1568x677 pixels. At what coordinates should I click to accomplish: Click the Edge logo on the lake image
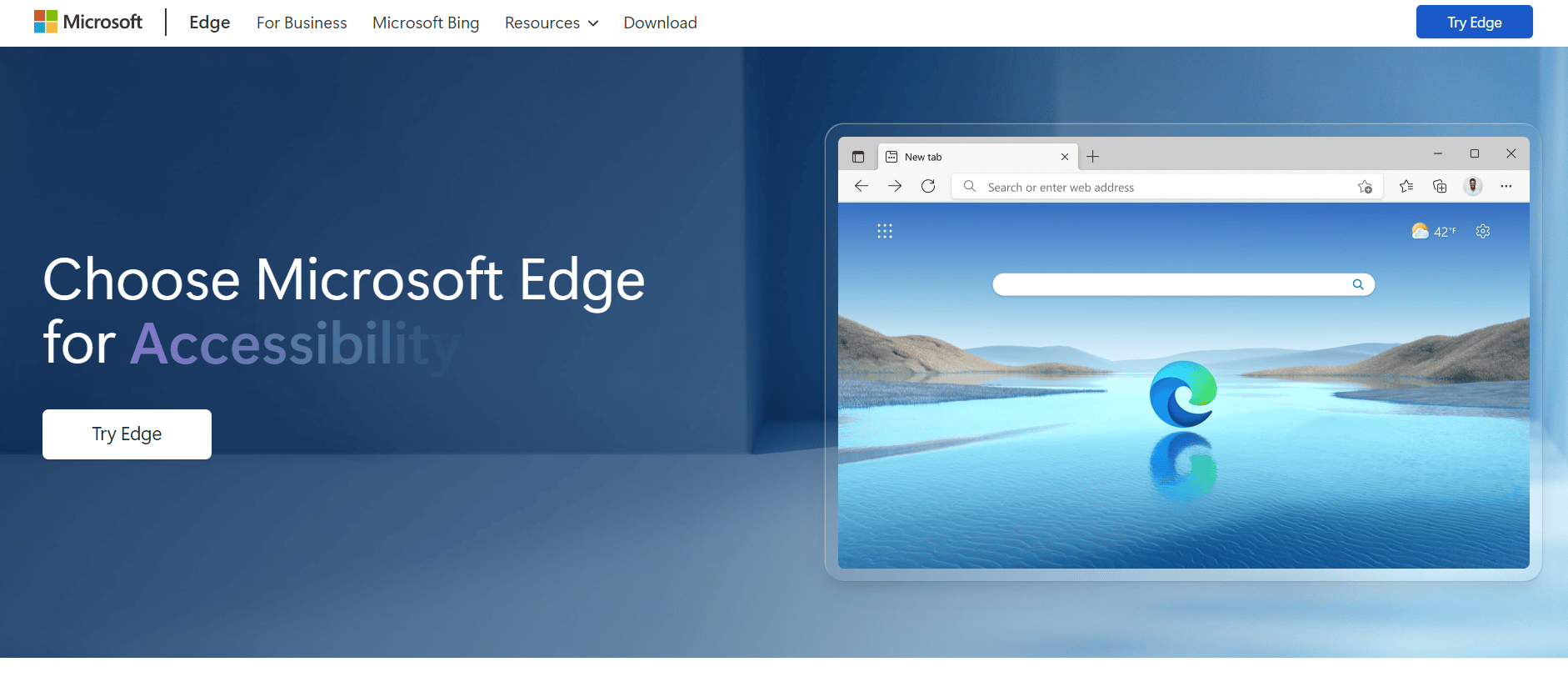point(1183,394)
